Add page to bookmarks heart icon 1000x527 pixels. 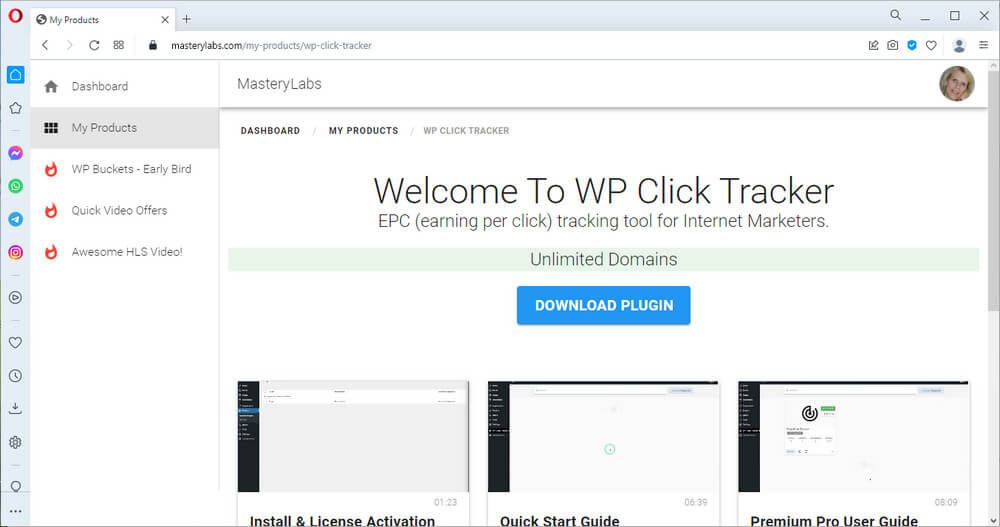point(931,45)
